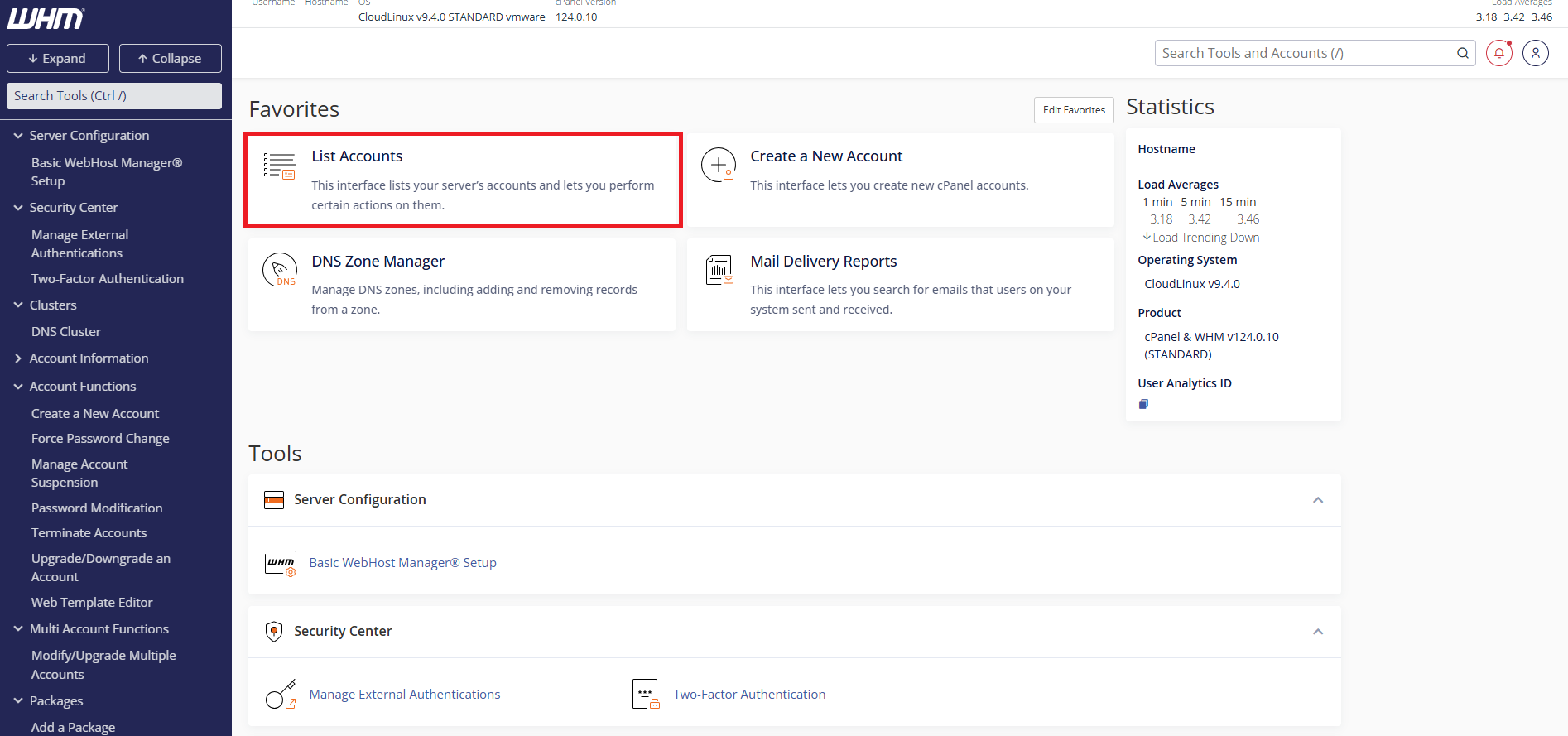
Task: Click CloudLinux v9.4.0 under Operating System
Action: tap(1192, 284)
